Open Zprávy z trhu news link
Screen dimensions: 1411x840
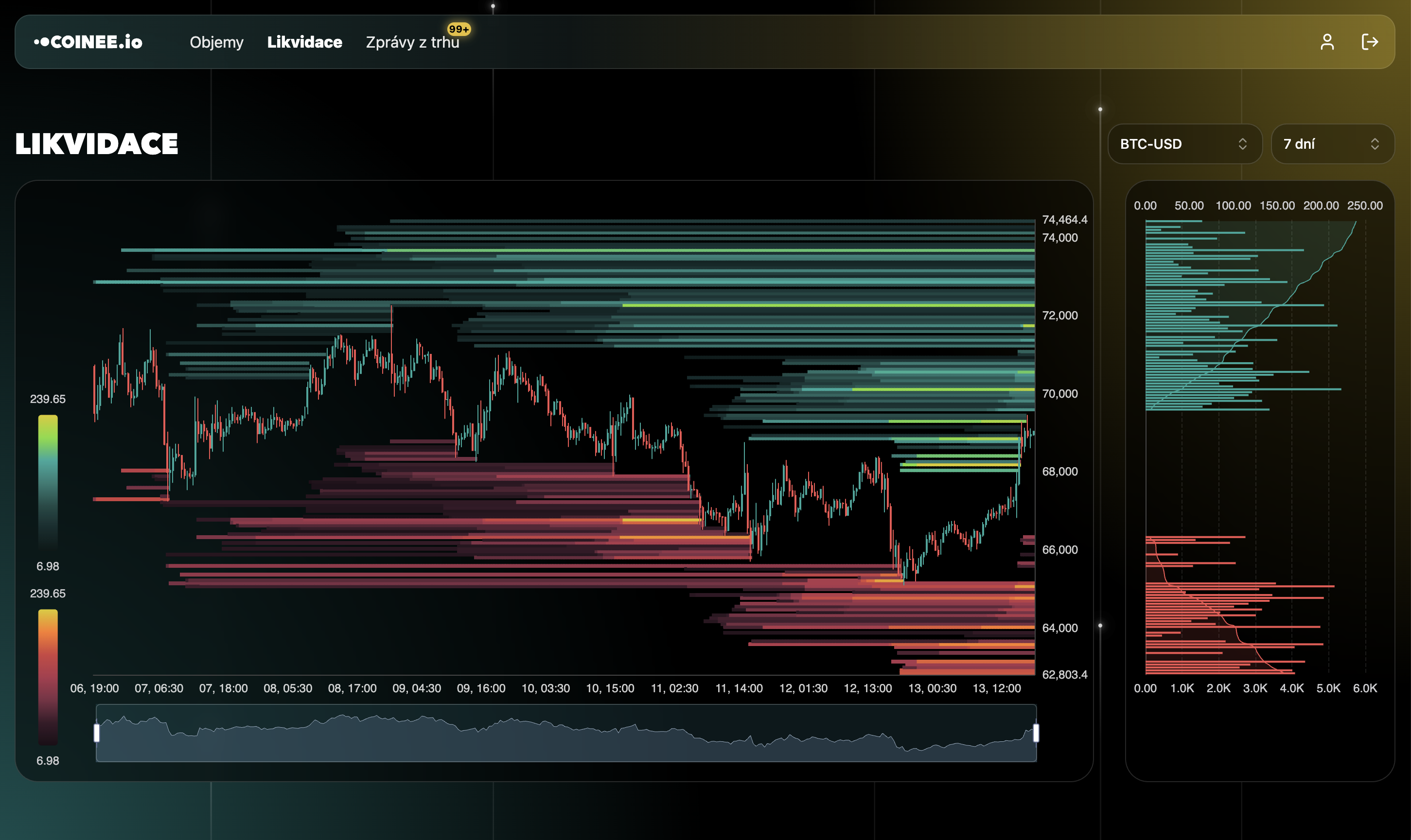click(412, 42)
